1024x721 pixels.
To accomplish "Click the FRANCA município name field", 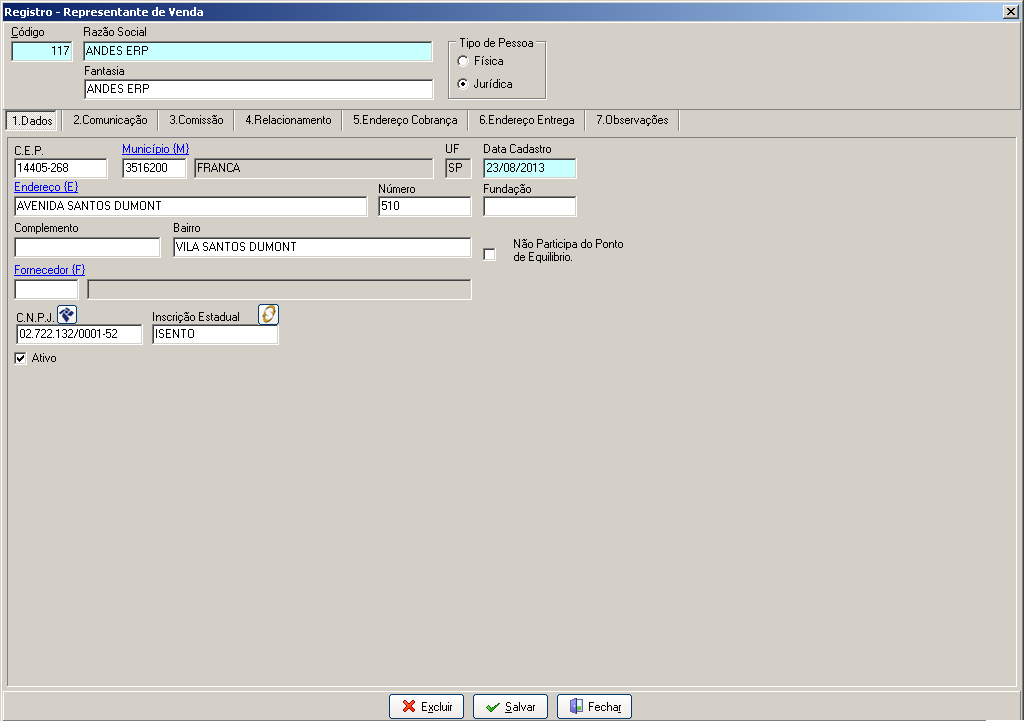I will [x=313, y=168].
